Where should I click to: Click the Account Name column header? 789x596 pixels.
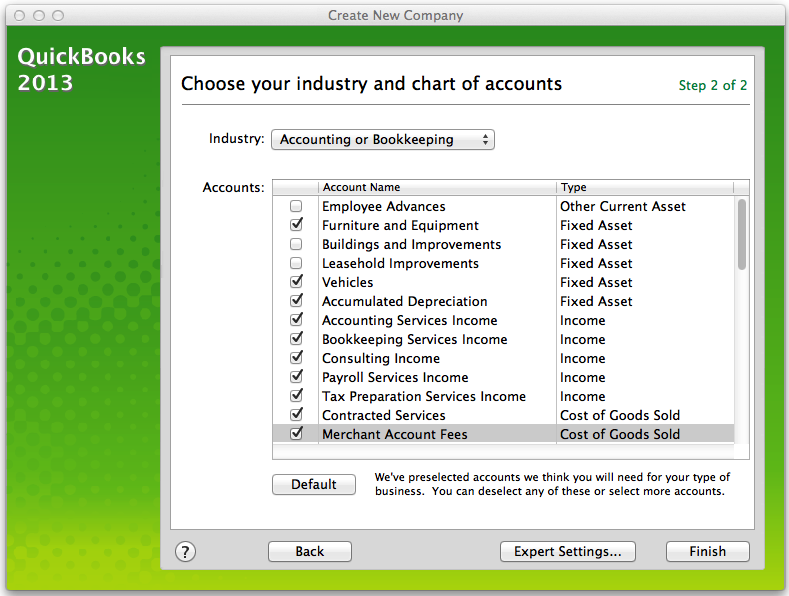click(437, 187)
